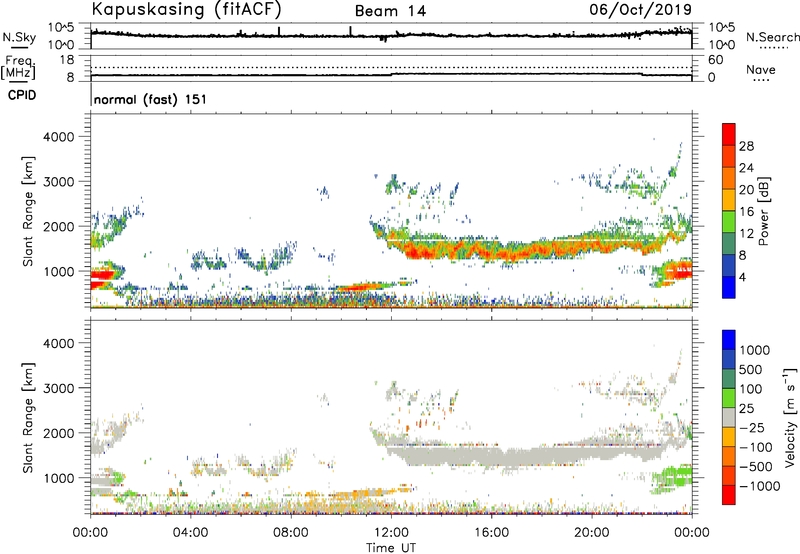Click the '12:00' time axis label
Viewport: 800px width, 554px height.
click(391, 533)
